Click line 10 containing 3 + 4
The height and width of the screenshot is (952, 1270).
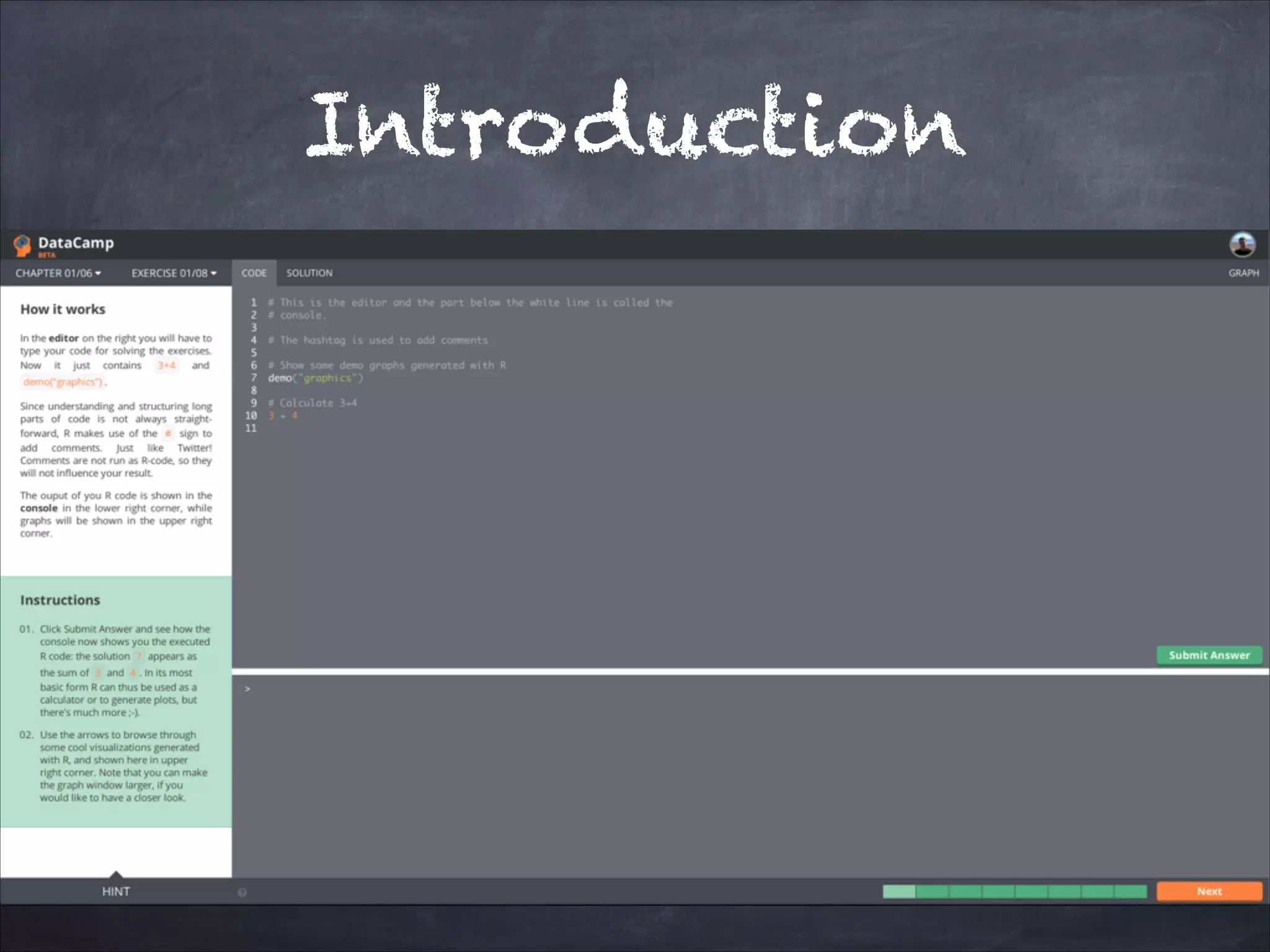283,416
